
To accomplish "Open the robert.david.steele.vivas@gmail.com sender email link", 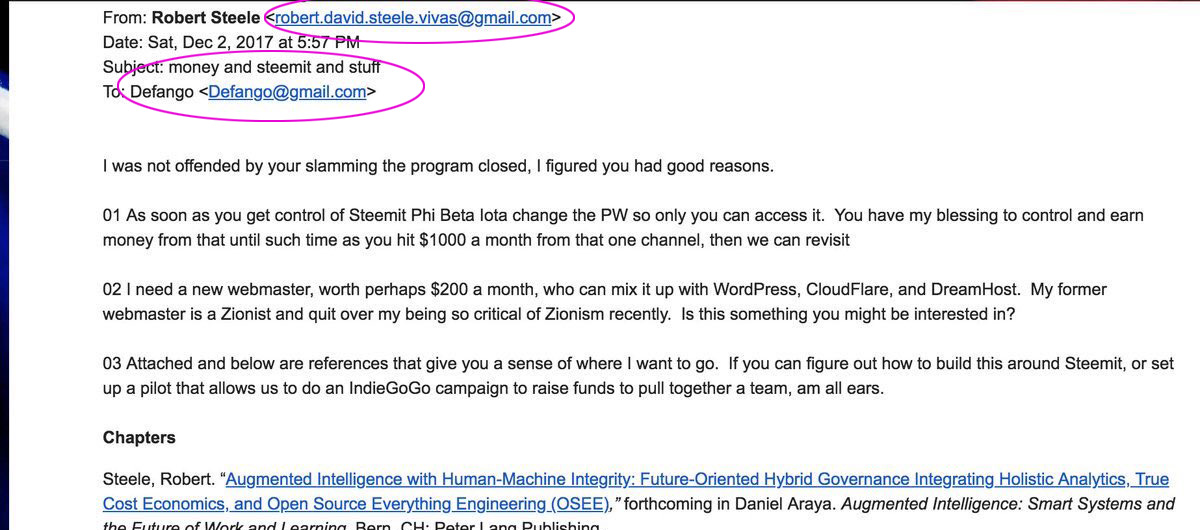I will (x=412, y=17).
